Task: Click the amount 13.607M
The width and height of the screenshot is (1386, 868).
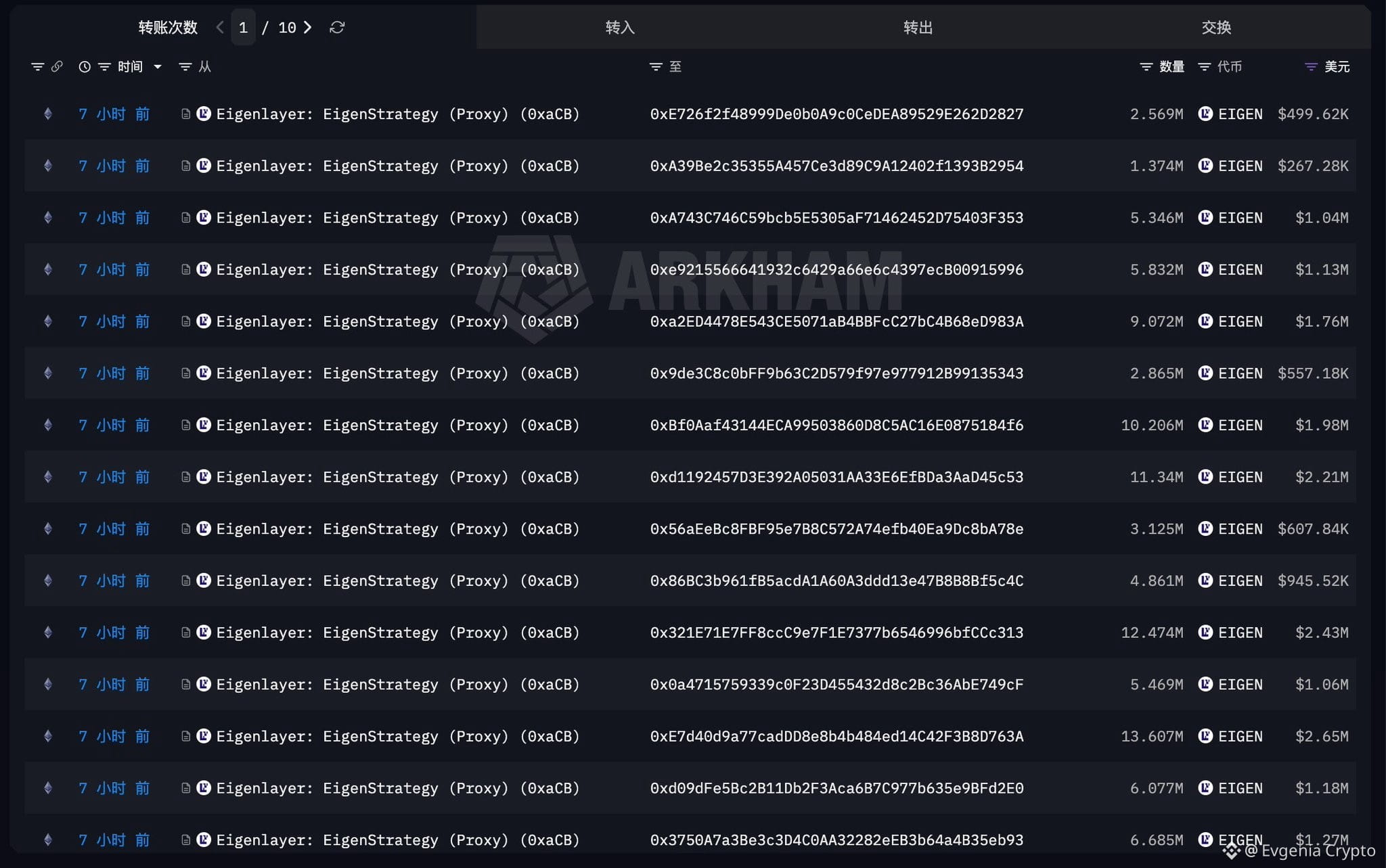Action: pos(1153,736)
